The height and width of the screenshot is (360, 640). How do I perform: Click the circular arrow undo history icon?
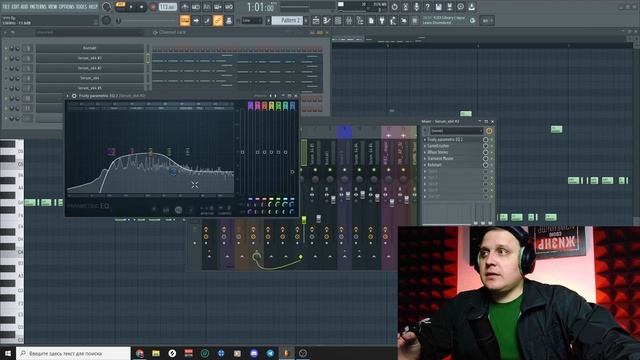[x=394, y=7]
